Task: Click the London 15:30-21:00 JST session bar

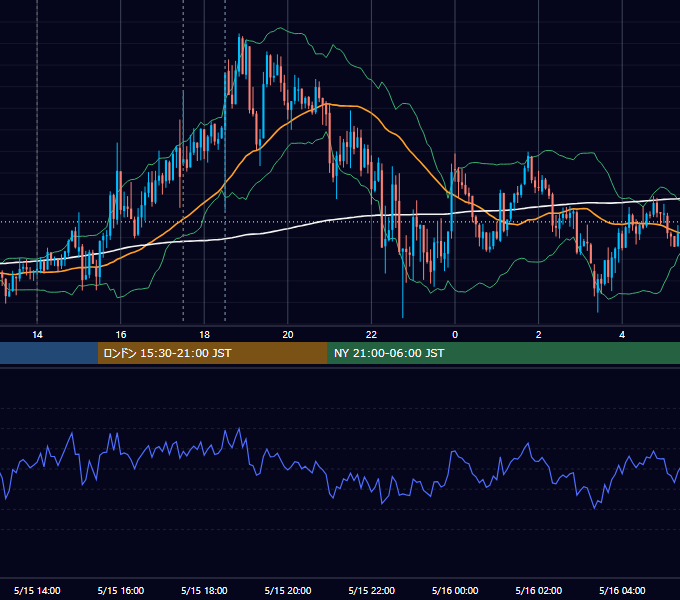Action: 212,353
